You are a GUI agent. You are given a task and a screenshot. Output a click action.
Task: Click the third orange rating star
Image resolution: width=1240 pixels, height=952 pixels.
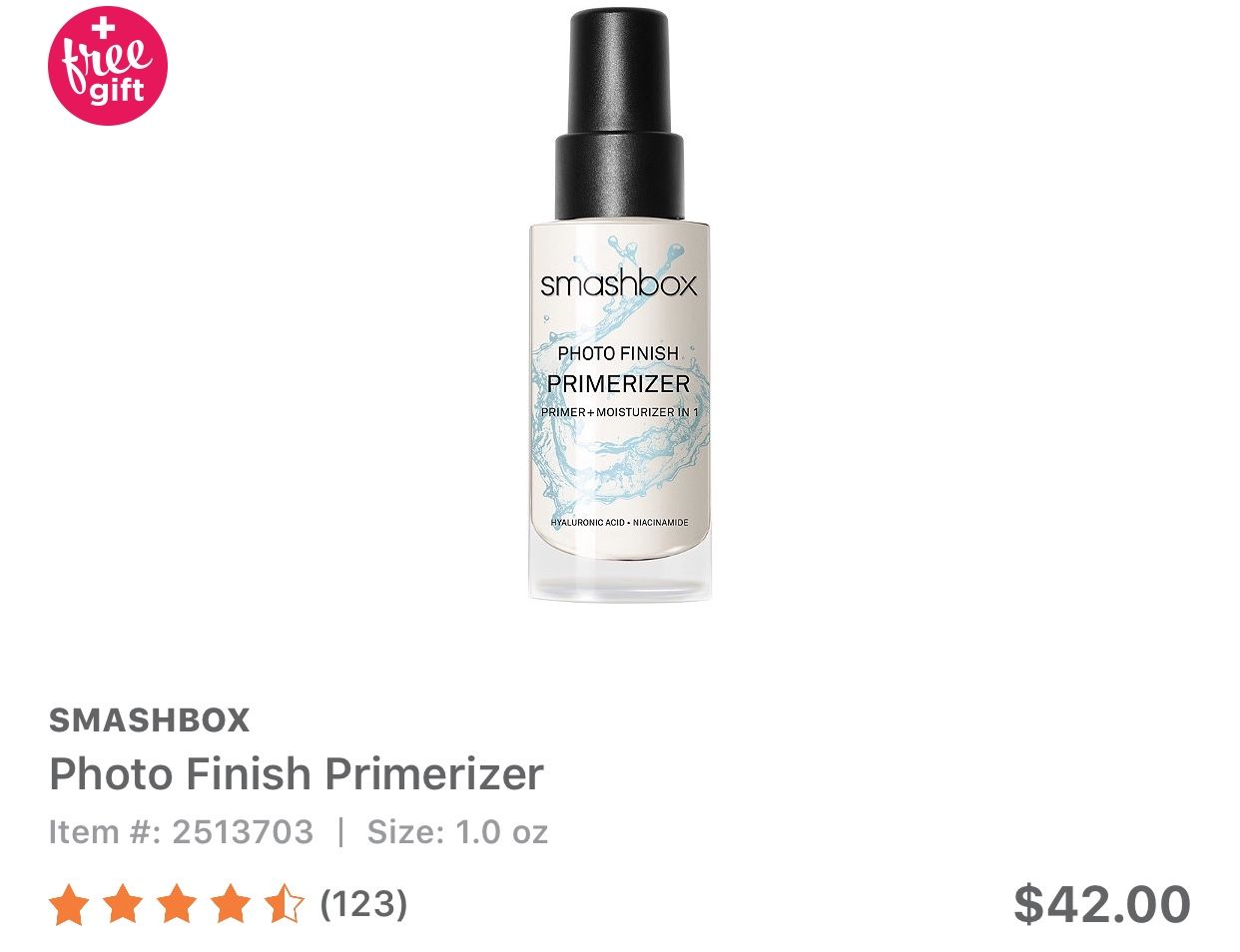click(177, 904)
